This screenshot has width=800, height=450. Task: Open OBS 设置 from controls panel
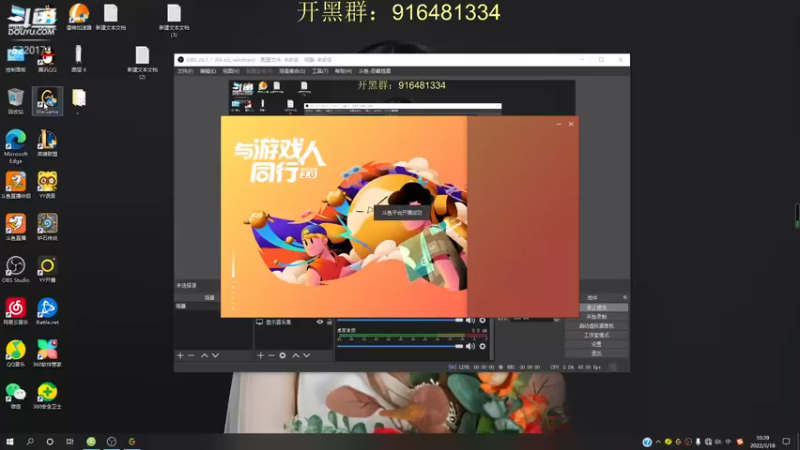pyautogui.click(x=596, y=344)
